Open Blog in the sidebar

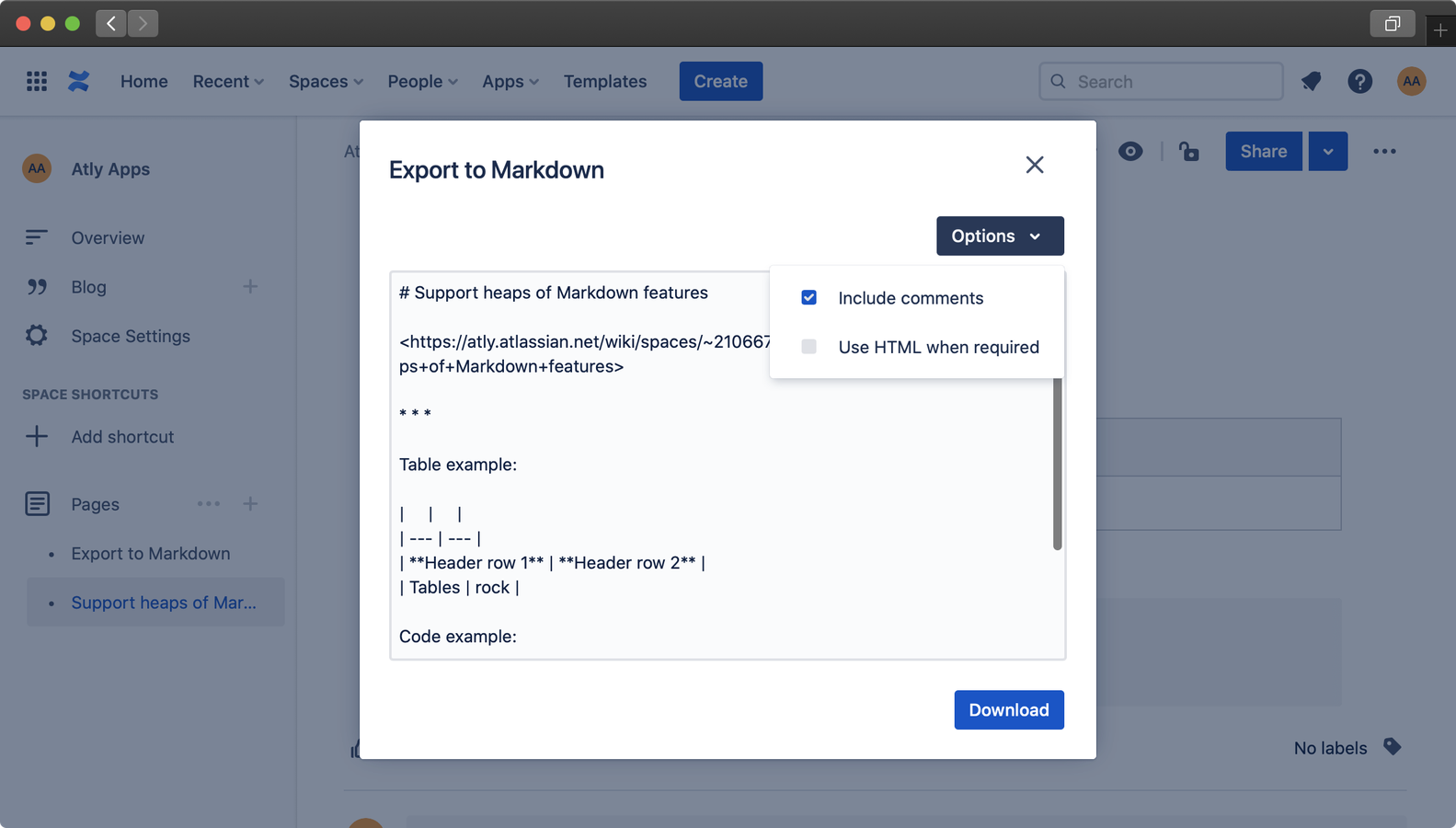click(88, 287)
